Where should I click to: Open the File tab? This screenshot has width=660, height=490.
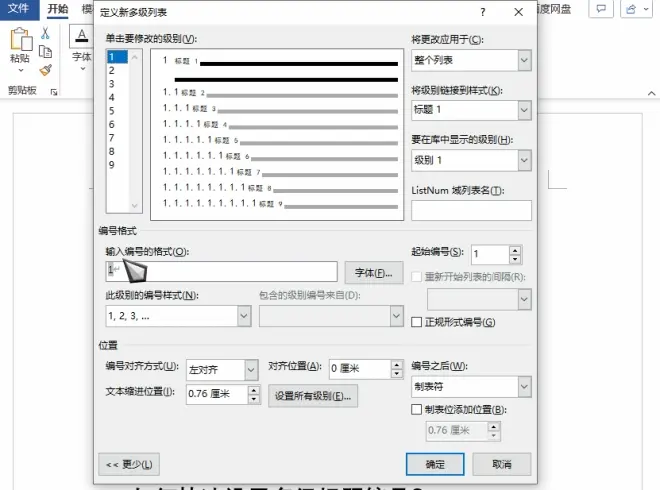pos(18,9)
